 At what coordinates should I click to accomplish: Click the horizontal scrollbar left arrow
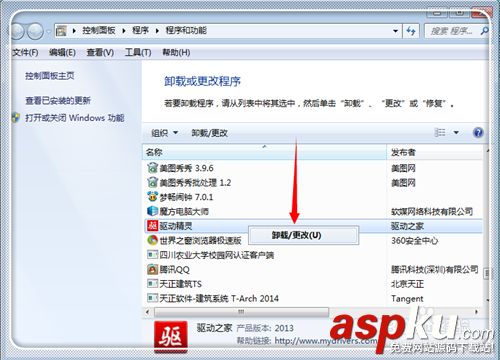click(x=147, y=312)
